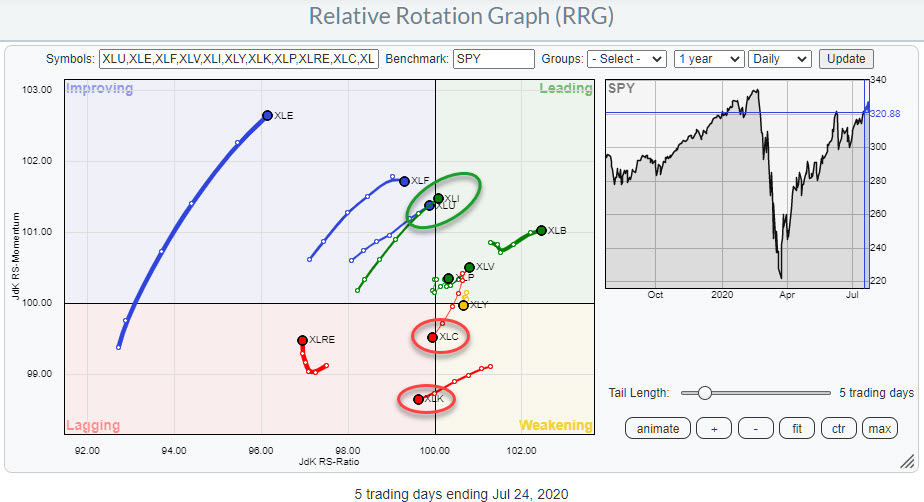This screenshot has height=502, width=924.
Task: Select the XLK marker in Lagging quadrant
Action: pos(419,399)
